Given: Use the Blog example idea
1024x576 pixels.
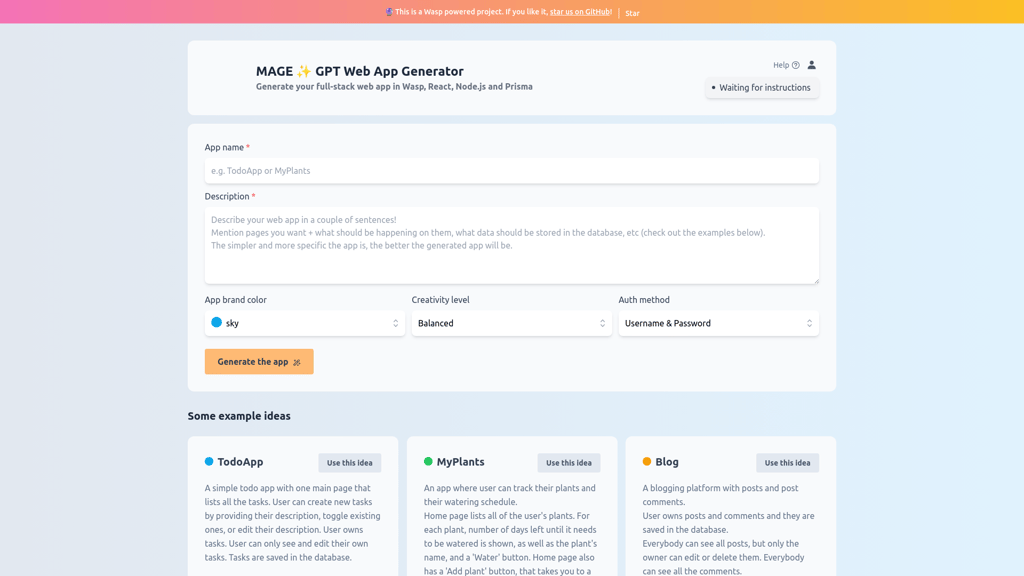Looking at the screenshot, I should point(787,462).
